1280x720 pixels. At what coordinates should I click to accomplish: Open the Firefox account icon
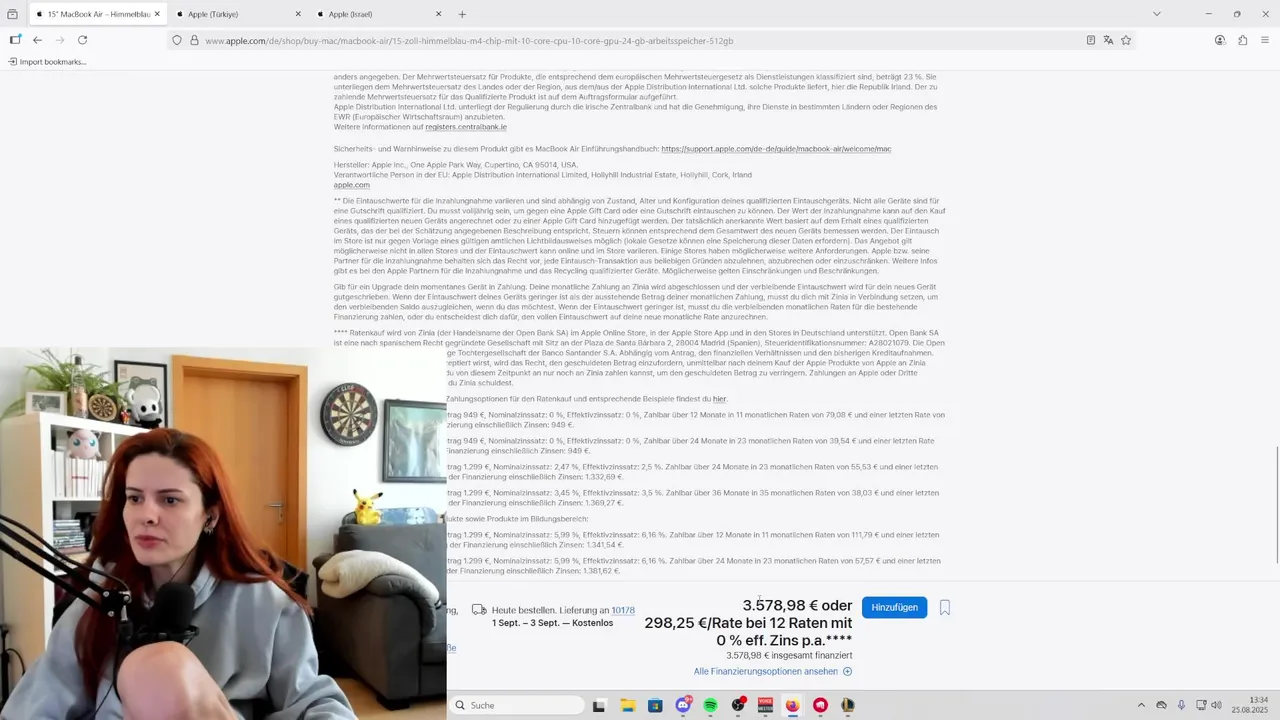(x=1220, y=40)
